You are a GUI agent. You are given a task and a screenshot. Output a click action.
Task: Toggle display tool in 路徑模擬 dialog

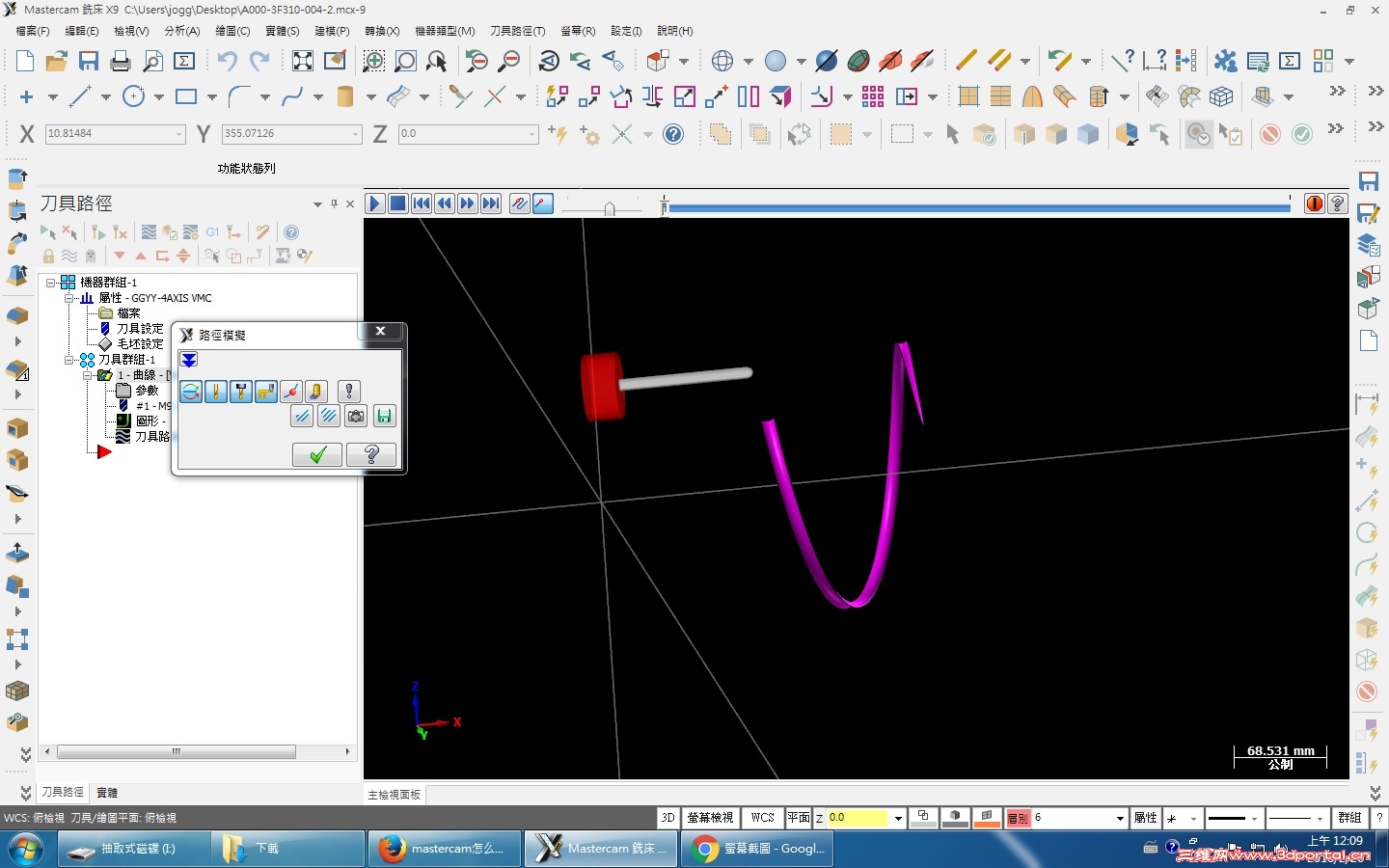click(216, 391)
